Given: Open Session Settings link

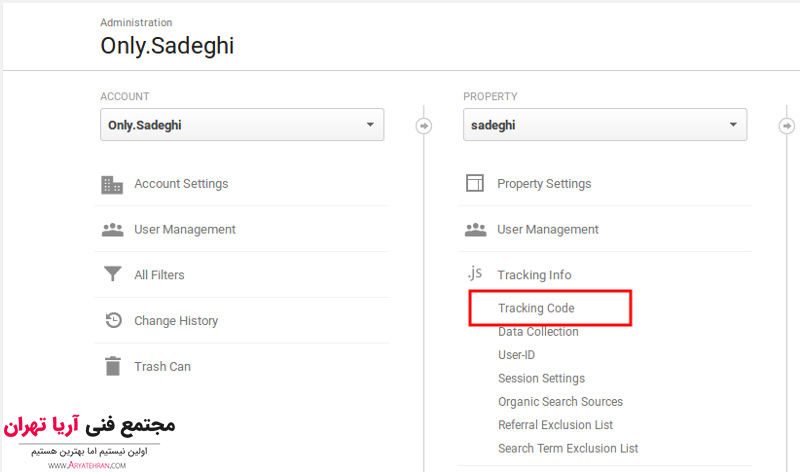Looking at the screenshot, I should [x=541, y=378].
